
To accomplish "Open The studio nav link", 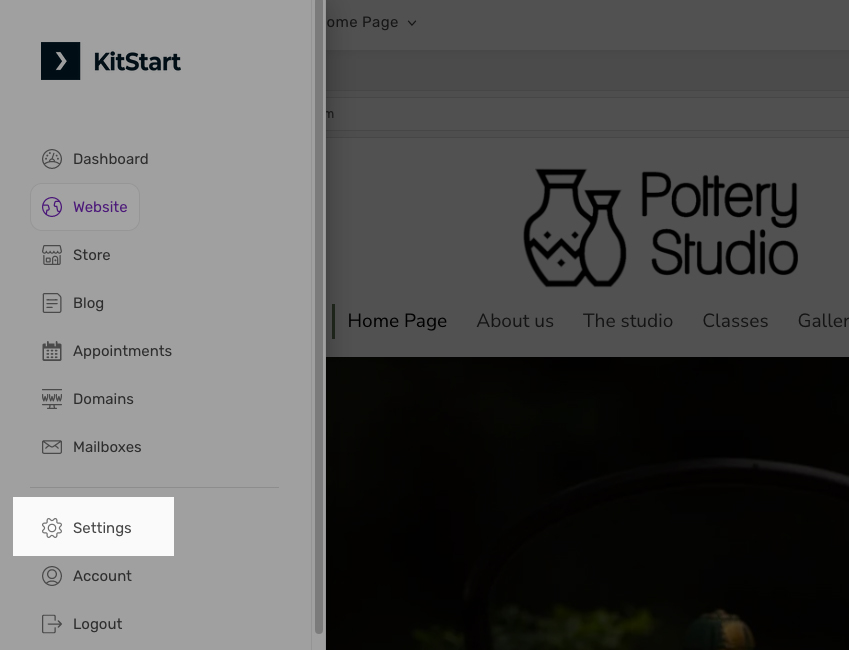I will coord(628,321).
